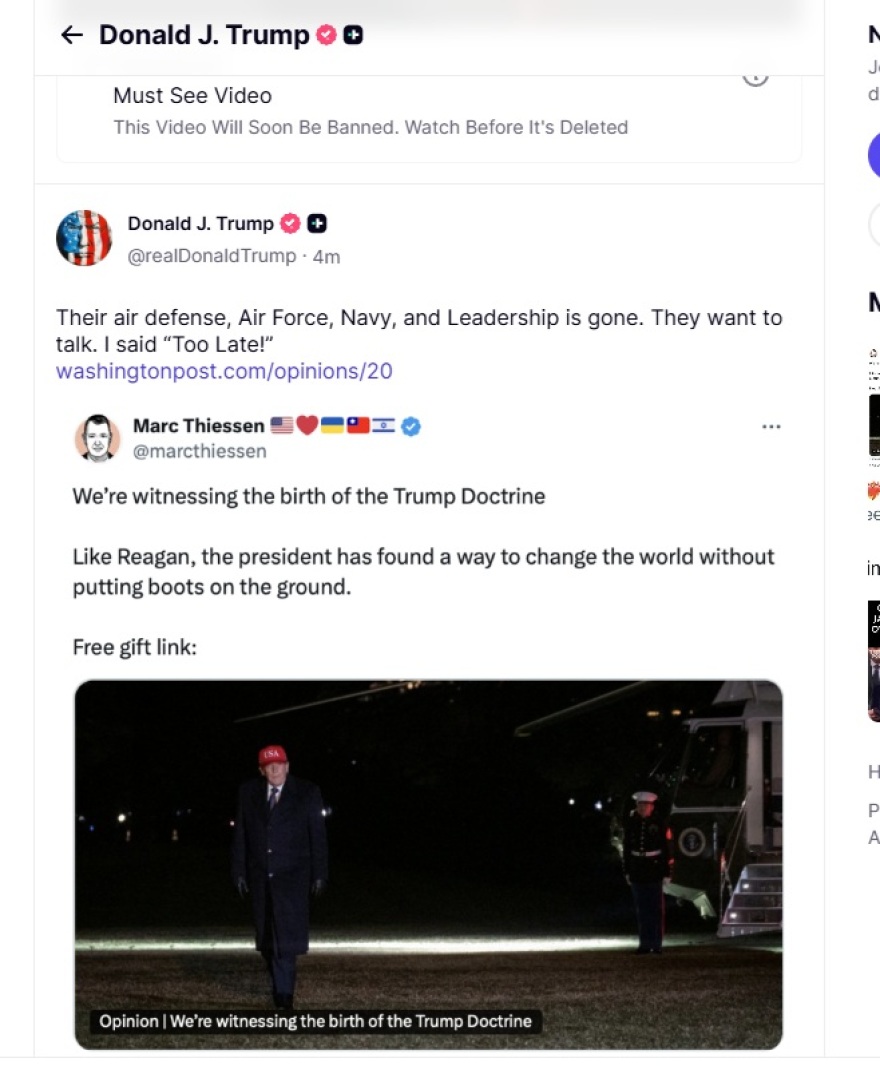Open the flag-painted profile avatar on the post
The height and width of the screenshot is (1066, 880).
click(84, 238)
